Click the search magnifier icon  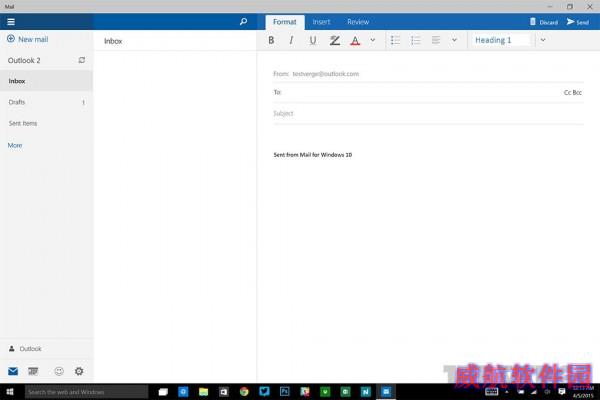(243, 22)
